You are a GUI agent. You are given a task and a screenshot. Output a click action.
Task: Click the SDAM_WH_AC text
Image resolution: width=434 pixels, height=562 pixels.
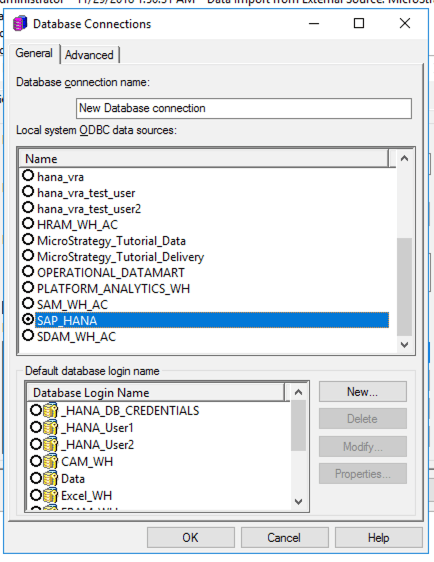[76, 337]
